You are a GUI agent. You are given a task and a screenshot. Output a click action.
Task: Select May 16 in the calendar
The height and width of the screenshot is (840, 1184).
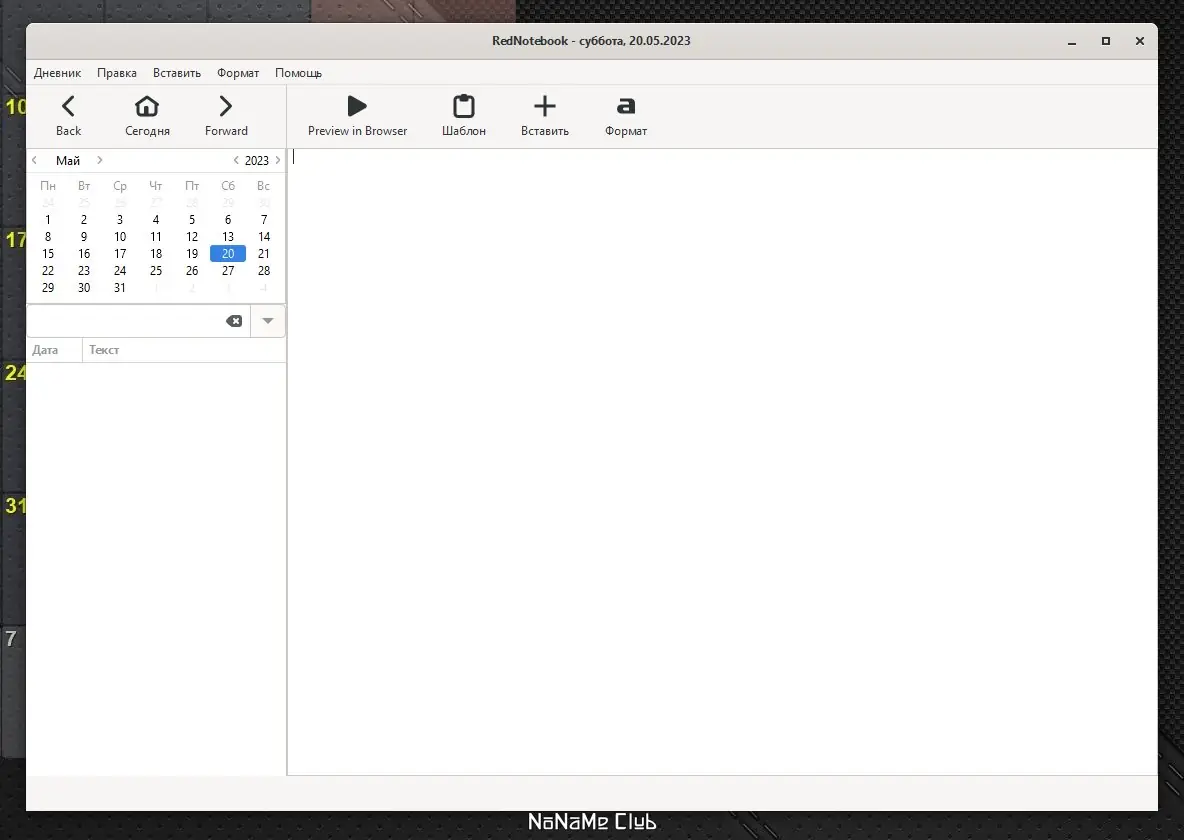tap(84, 254)
